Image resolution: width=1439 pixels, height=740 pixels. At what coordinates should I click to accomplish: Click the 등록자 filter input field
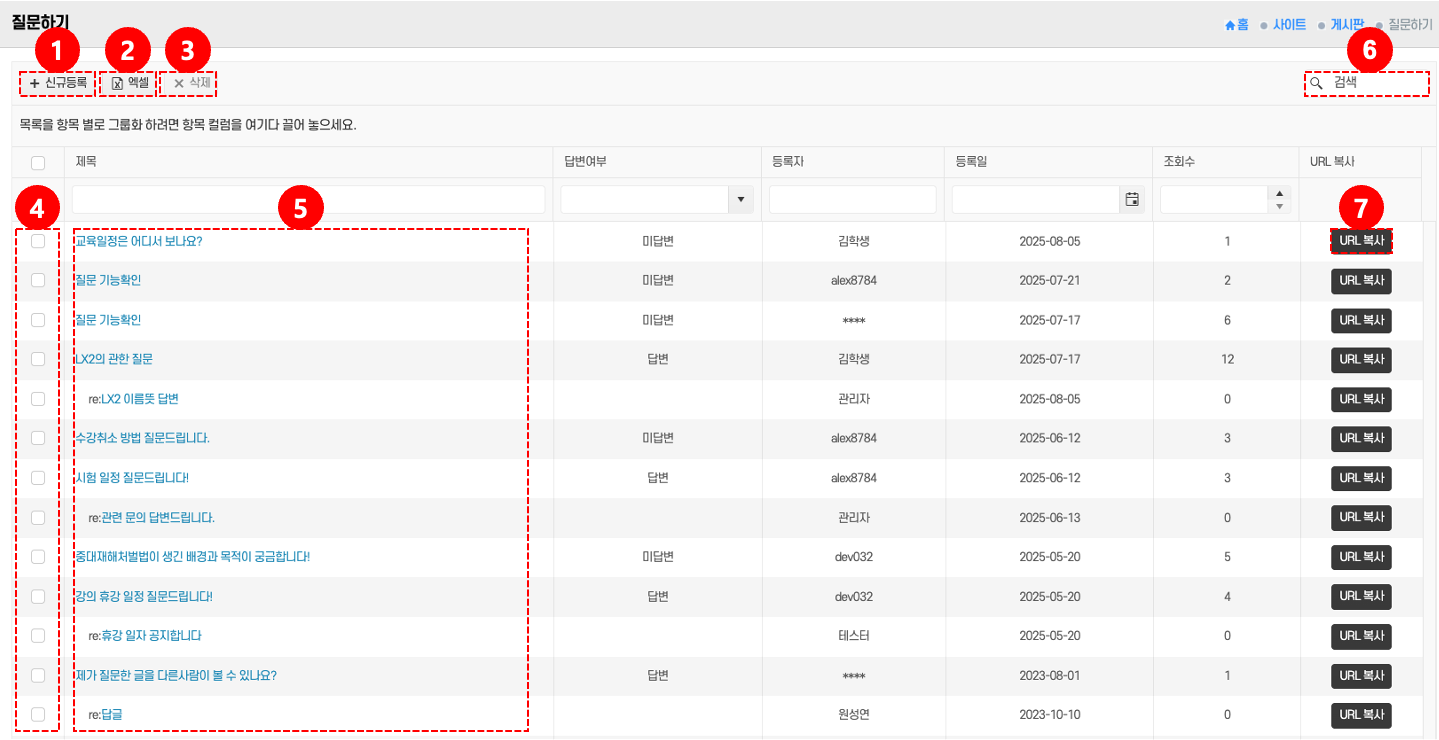tap(852, 200)
